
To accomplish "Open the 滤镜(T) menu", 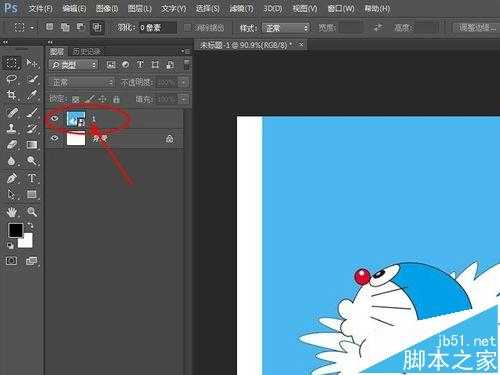I will point(241,8).
